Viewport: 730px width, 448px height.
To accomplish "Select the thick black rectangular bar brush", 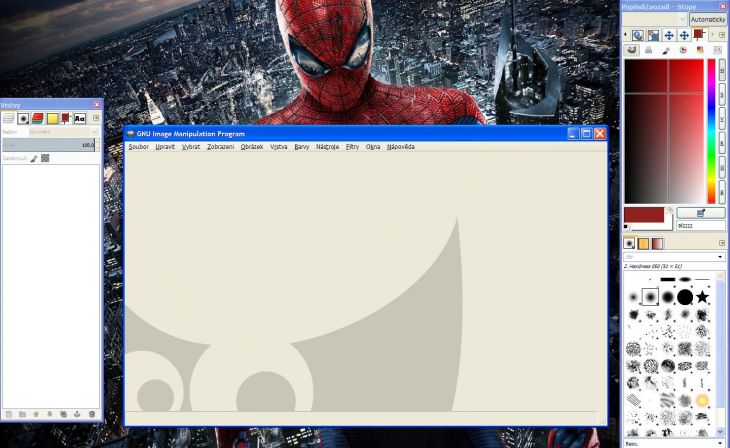I will pos(668,279).
